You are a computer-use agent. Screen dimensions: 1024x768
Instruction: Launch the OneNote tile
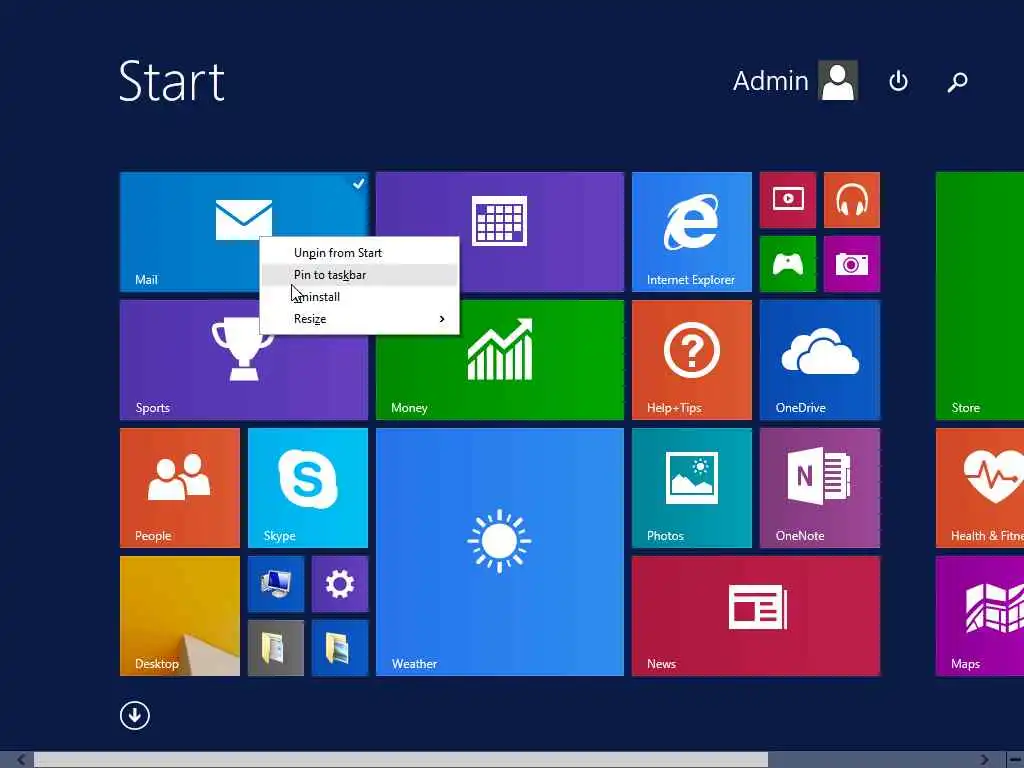[x=820, y=488]
